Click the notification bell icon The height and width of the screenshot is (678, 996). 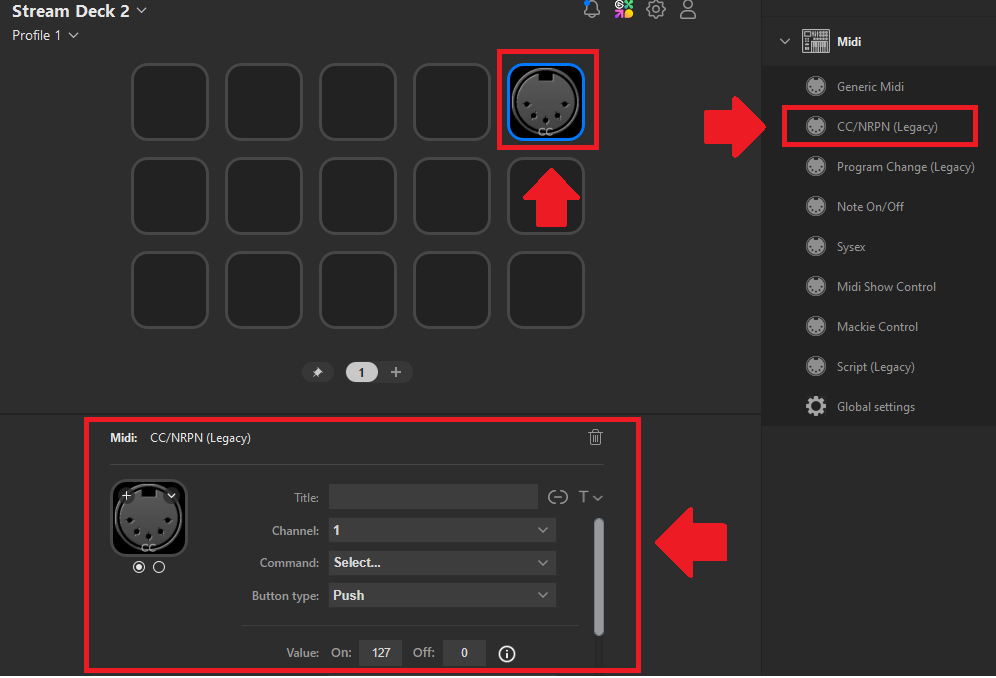(591, 10)
